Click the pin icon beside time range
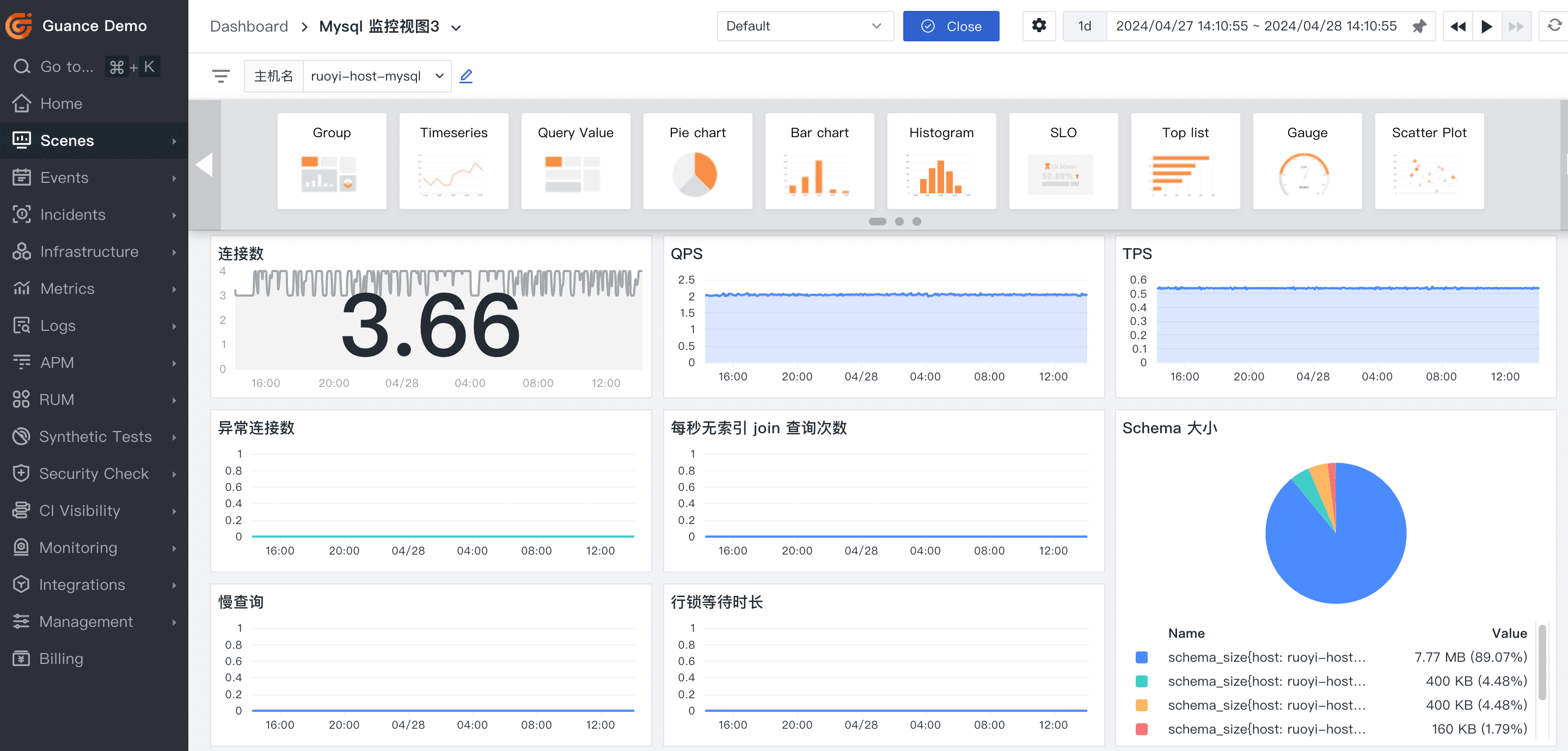This screenshot has width=1568, height=751. tap(1419, 26)
